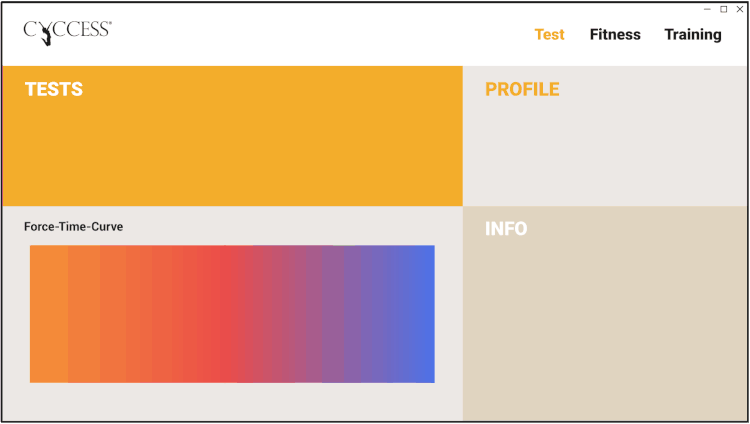The width and height of the screenshot is (750, 424).
Task: Close the application window
Action: [x=739, y=9]
